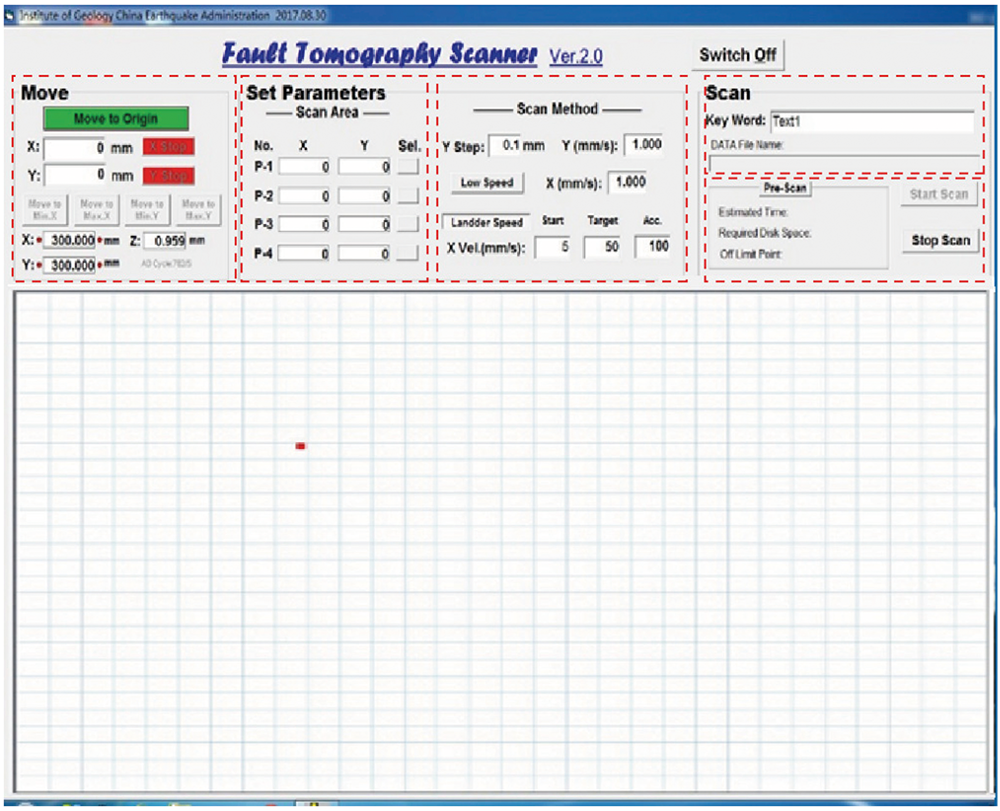
Task: Toggle the P-4 Sel. box
Action: (408, 253)
